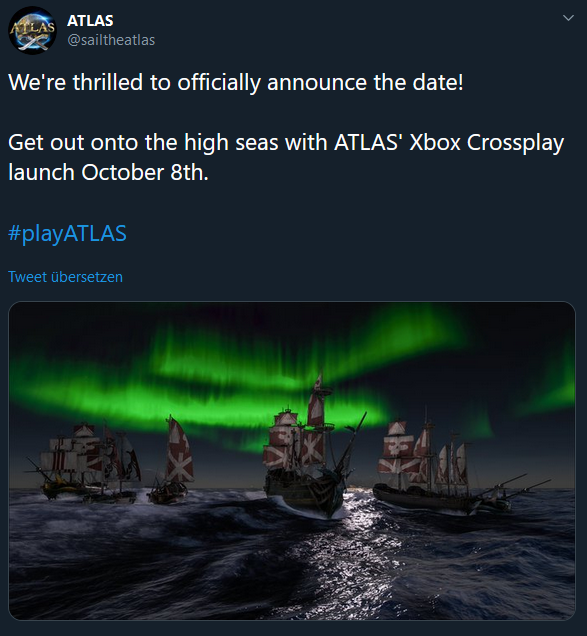Click the 'We're thrilled to officially announce' line
587x636 pixels.
(236, 82)
